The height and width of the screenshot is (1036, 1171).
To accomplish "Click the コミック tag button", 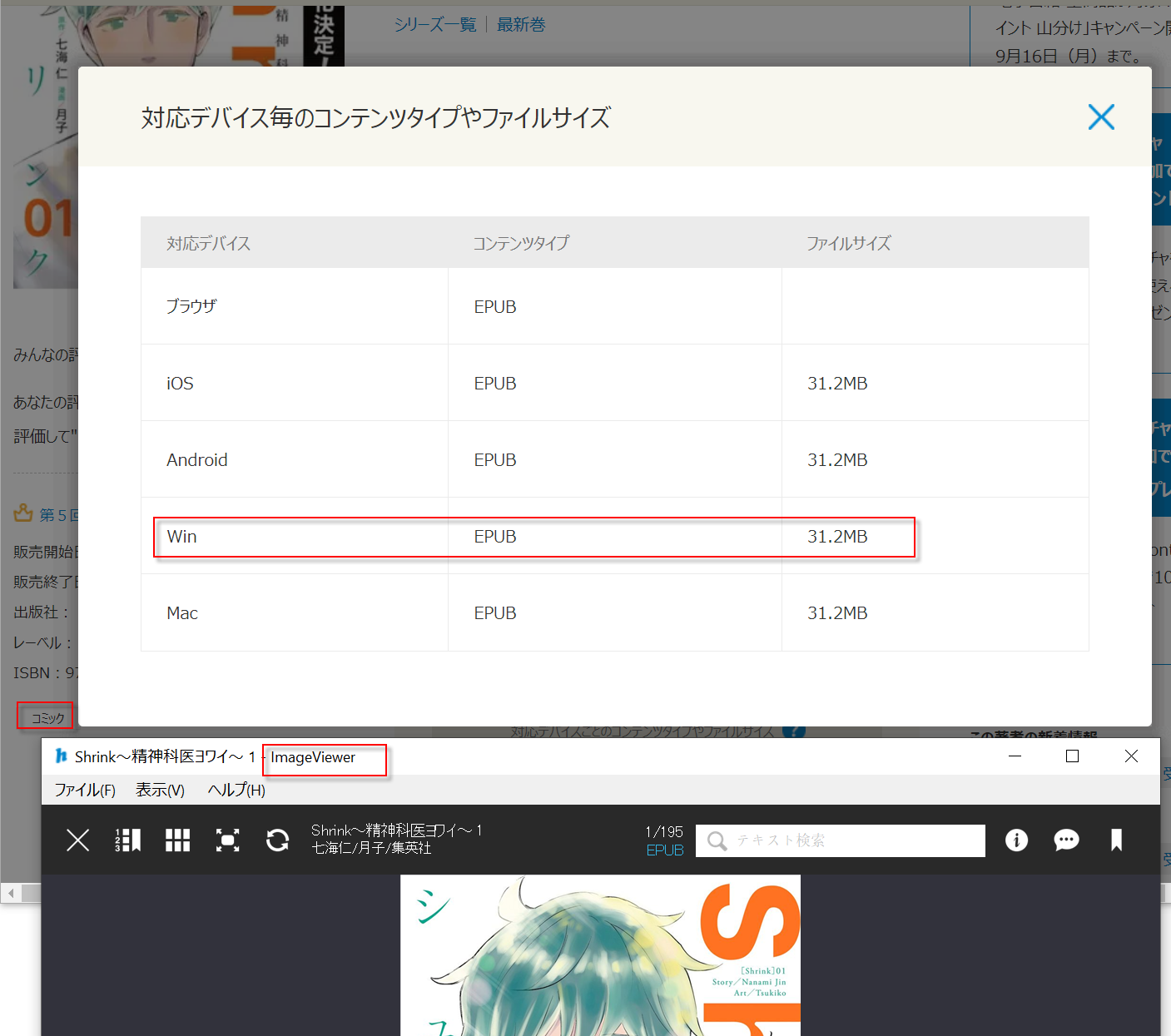I will click(47, 718).
